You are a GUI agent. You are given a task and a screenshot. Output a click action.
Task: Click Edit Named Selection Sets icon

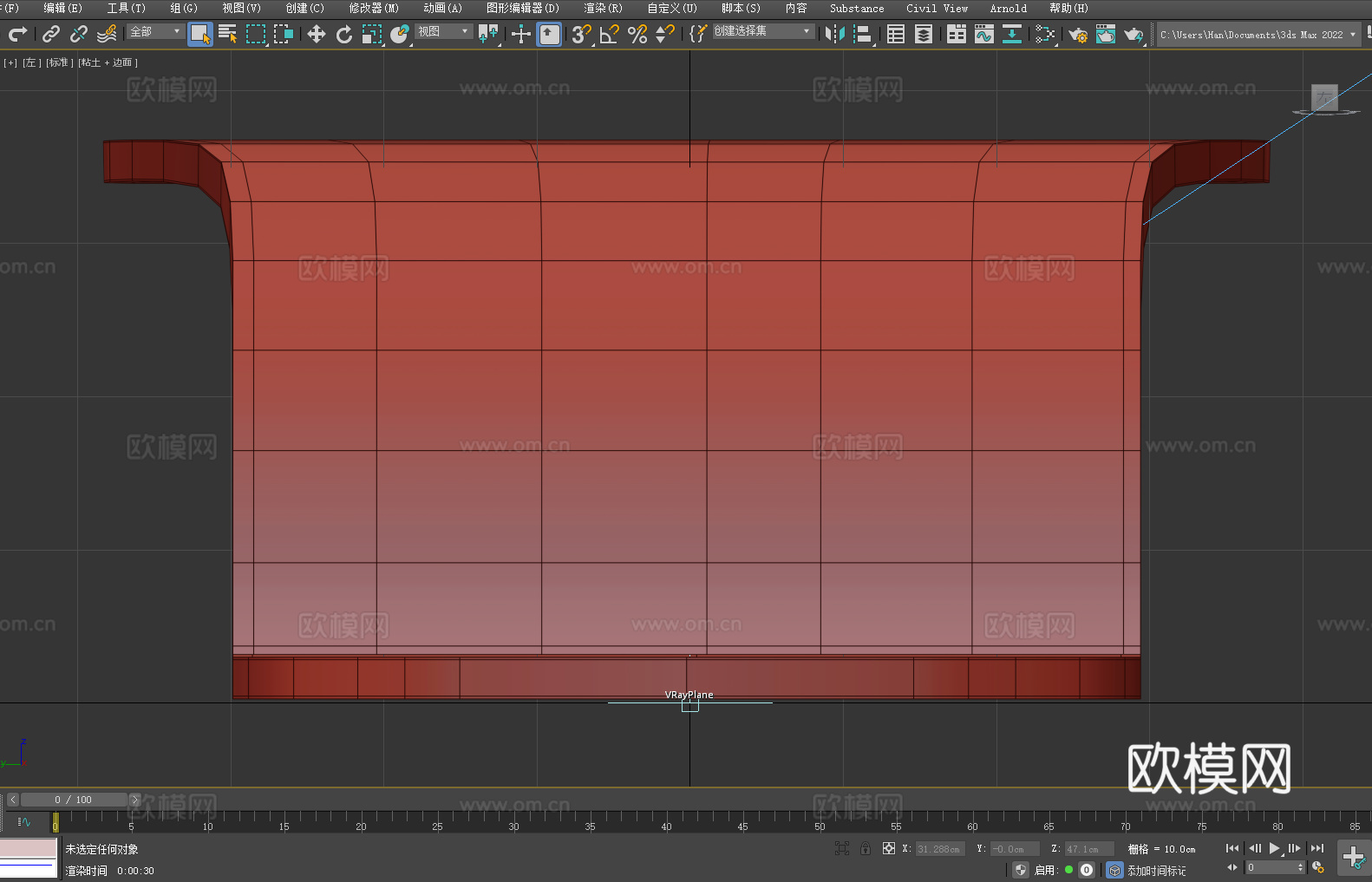(x=698, y=34)
